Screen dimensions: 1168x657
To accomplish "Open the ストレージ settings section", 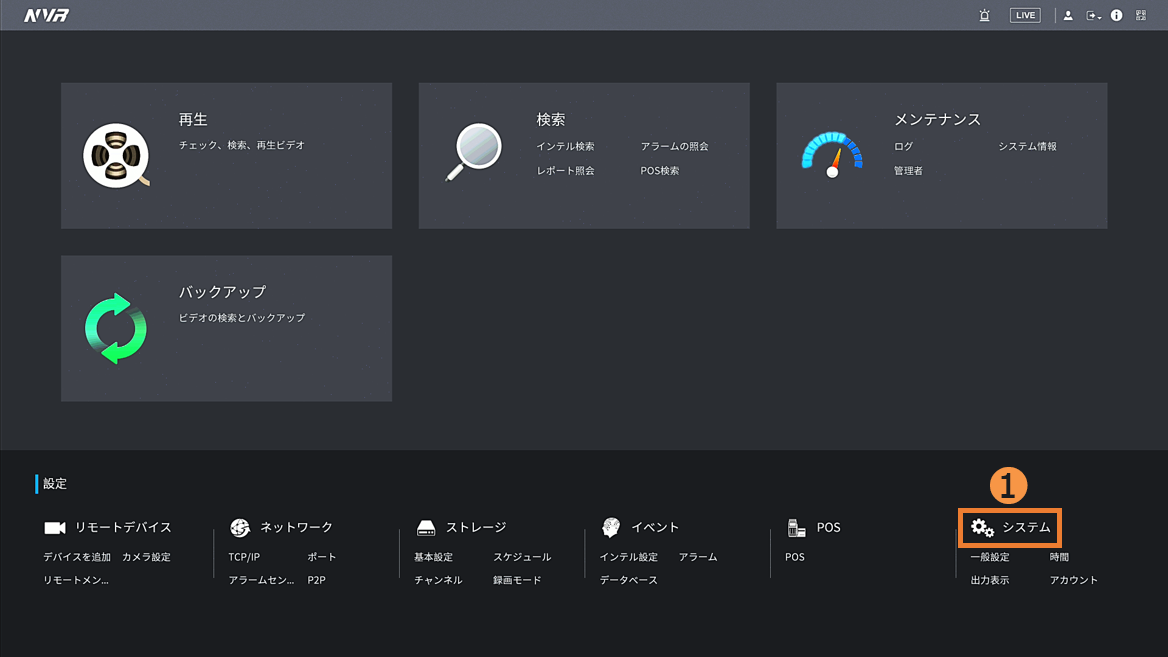I will [x=476, y=527].
